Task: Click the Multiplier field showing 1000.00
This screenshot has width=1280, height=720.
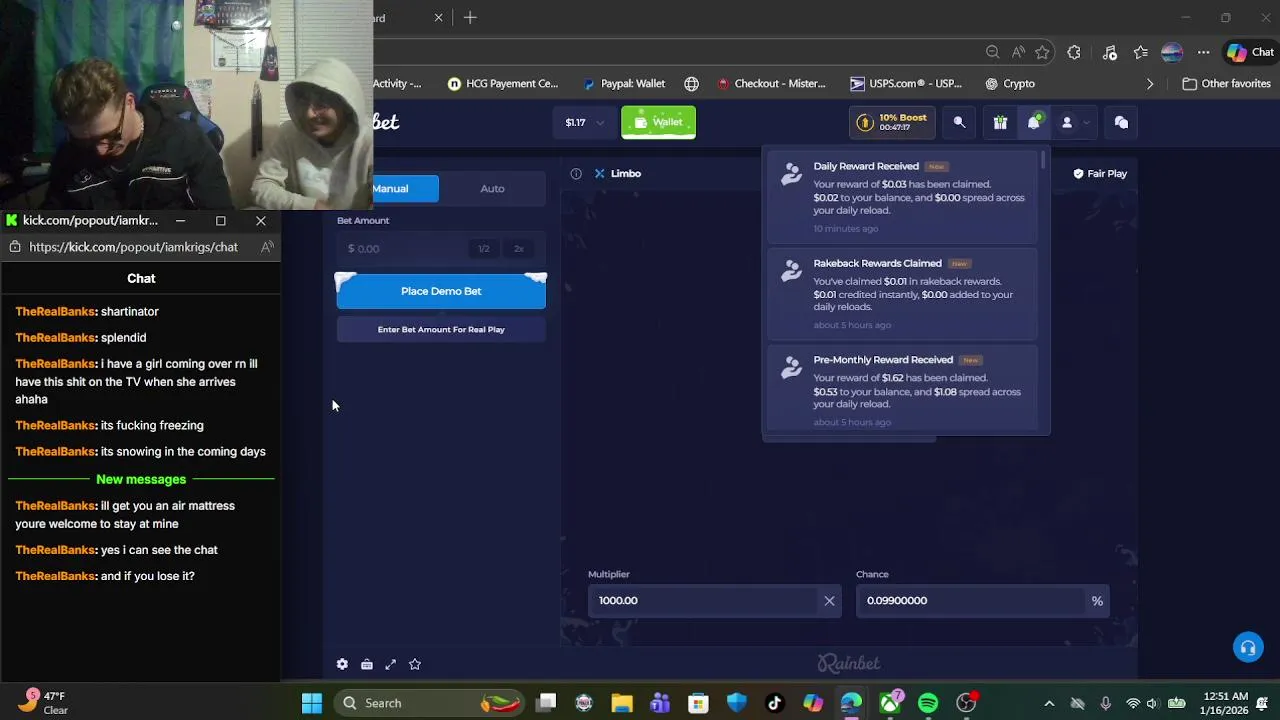Action: [703, 600]
